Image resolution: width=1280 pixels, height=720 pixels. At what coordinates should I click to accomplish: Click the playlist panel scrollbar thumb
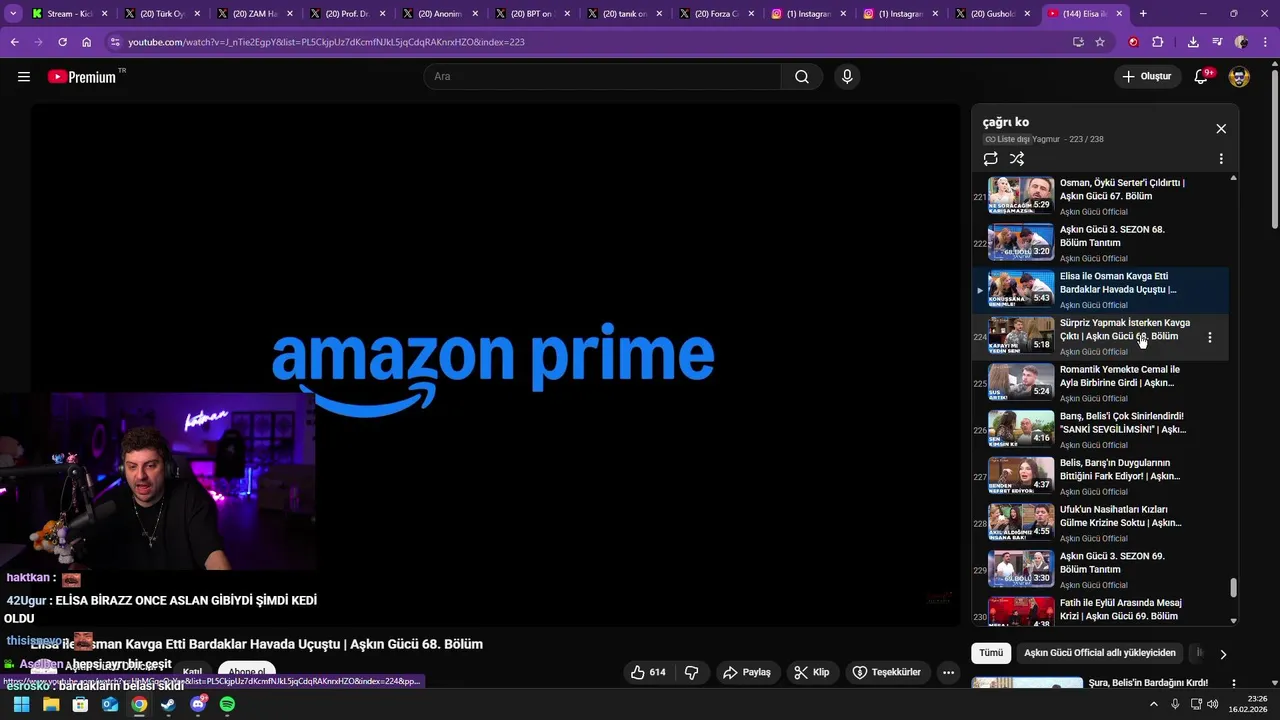[1233, 588]
